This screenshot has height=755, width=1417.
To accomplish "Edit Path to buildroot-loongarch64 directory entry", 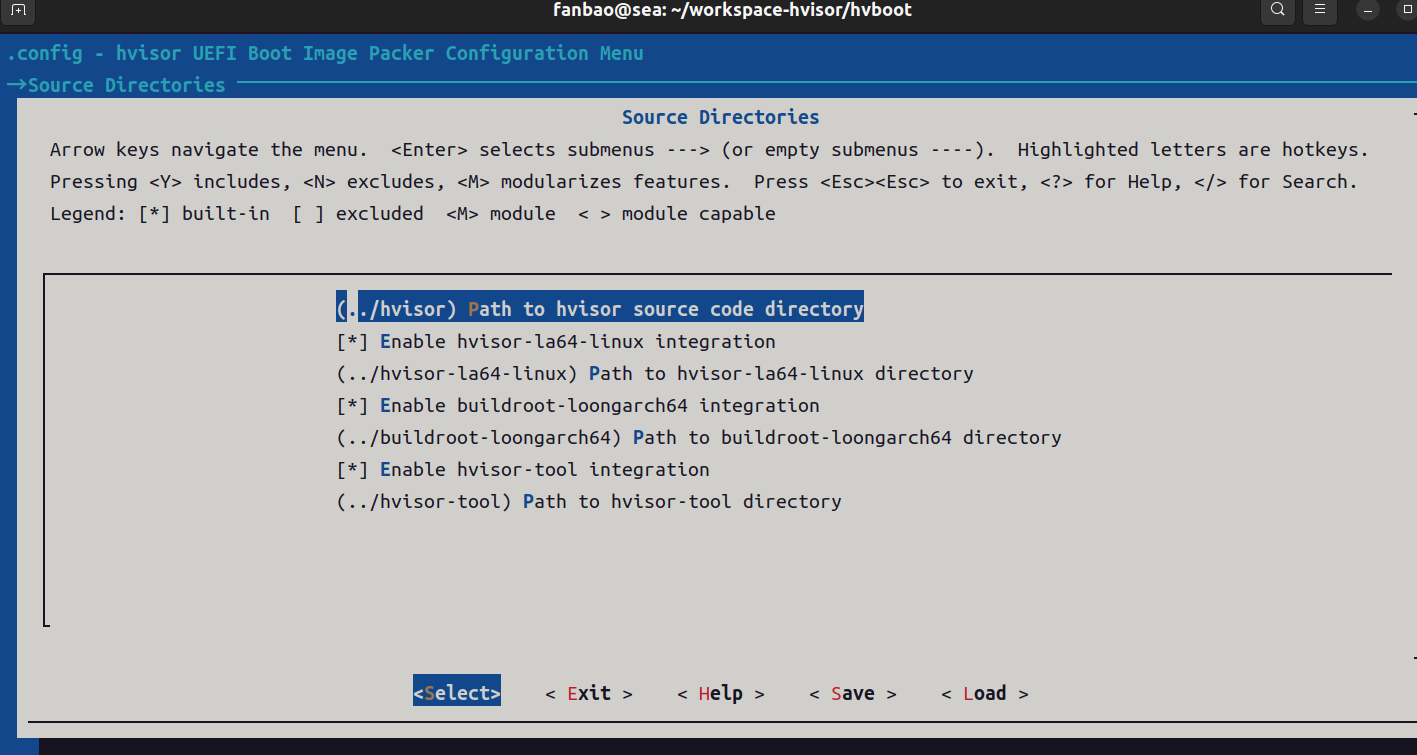I will (x=698, y=437).
